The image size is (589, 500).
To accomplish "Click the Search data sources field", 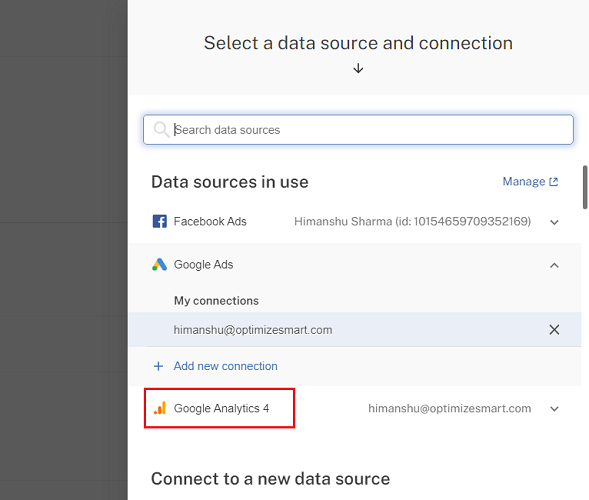I will tap(358, 130).
